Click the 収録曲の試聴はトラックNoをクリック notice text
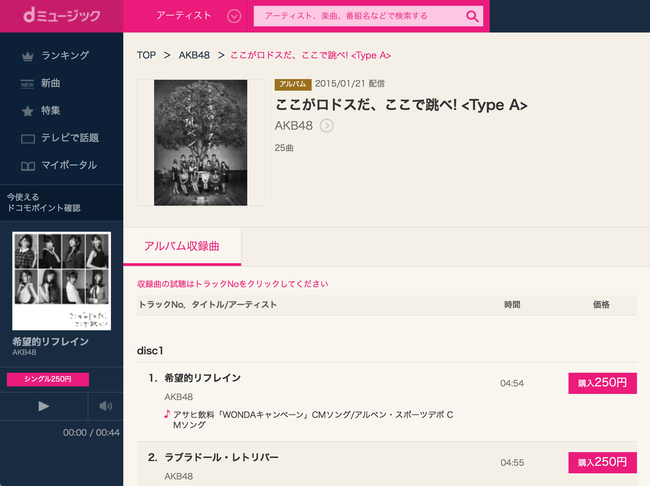650x486 pixels. [233, 284]
